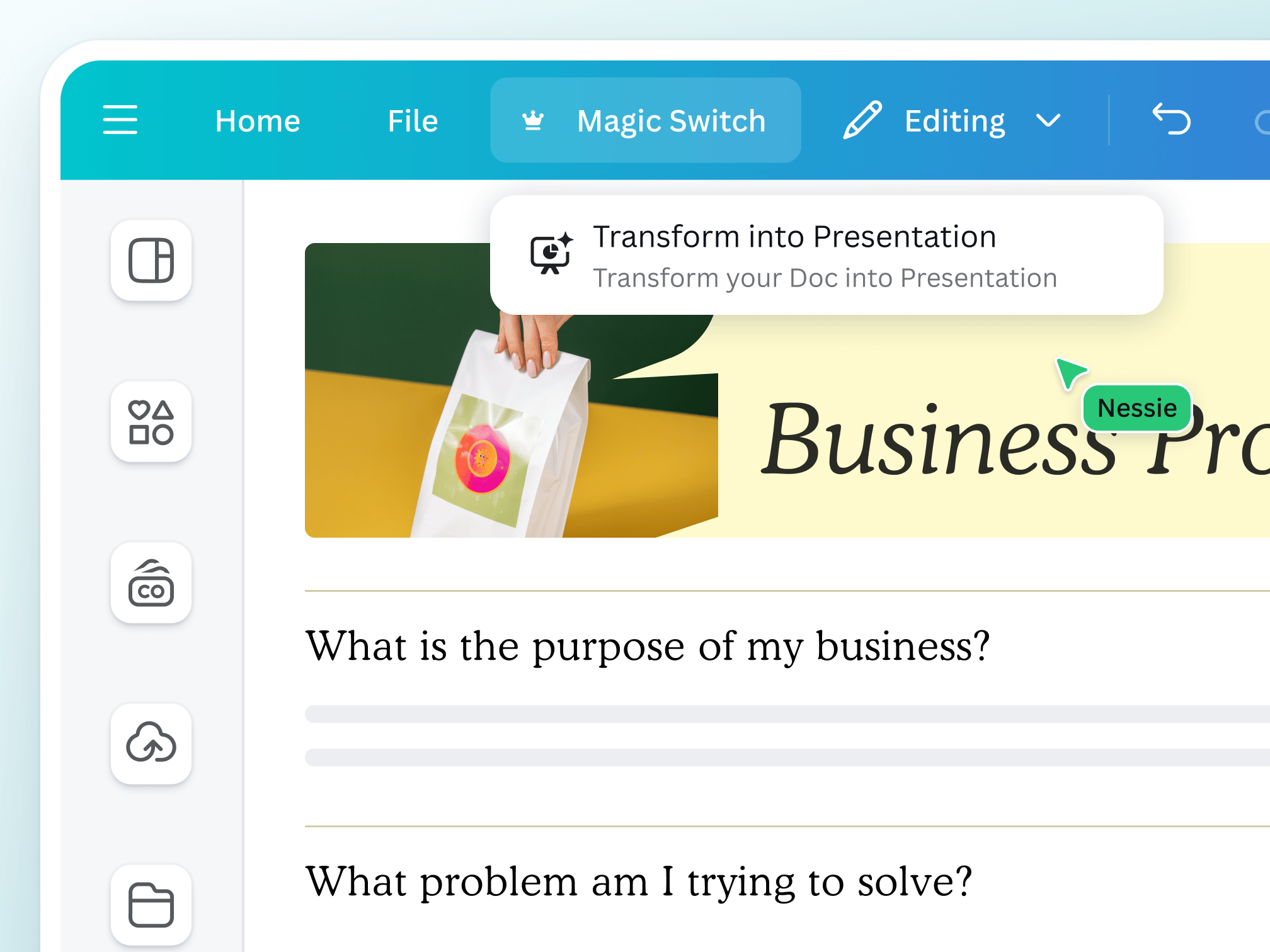Expand the Editing mode dropdown chevron

[1048, 121]
